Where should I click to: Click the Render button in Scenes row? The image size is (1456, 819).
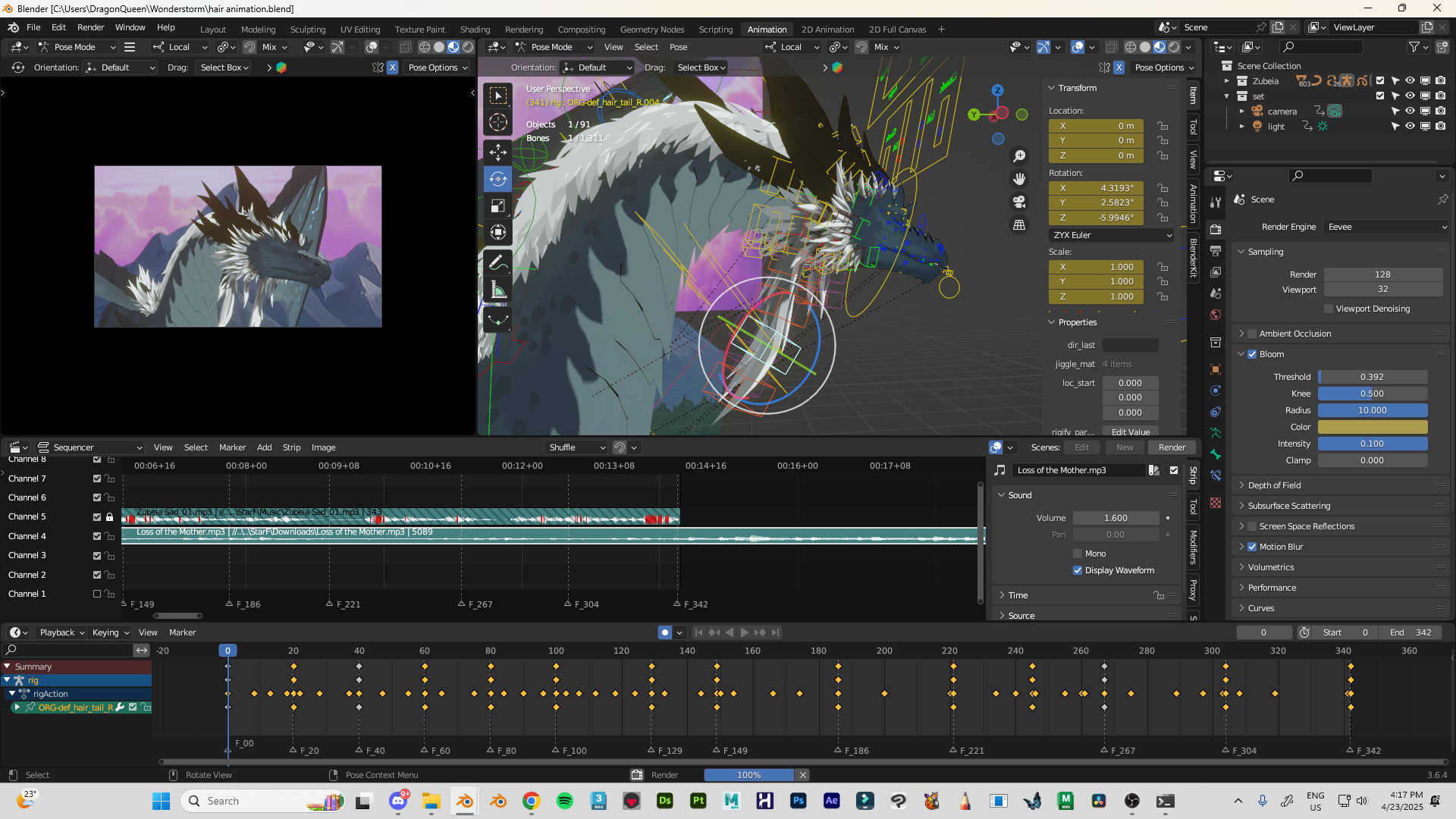(1172, 447)
